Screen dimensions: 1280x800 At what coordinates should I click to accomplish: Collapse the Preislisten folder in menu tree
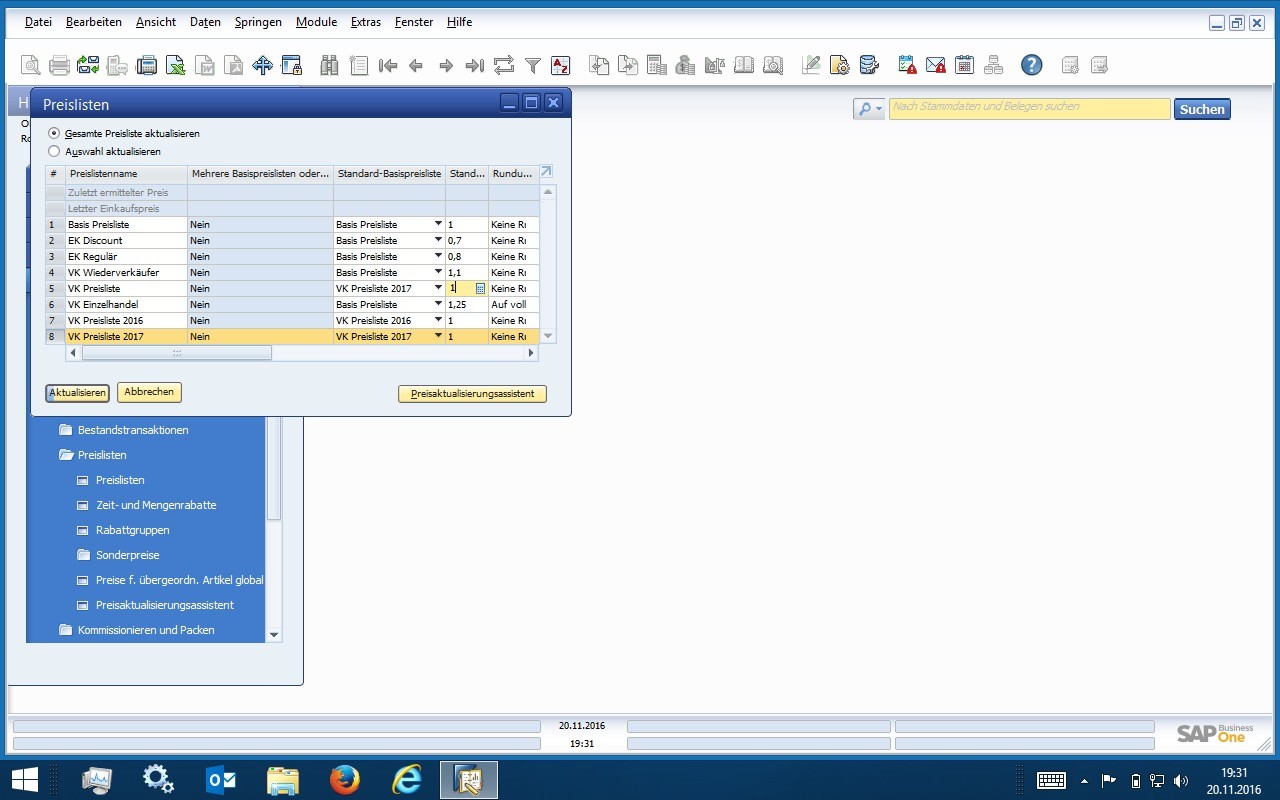pos(67,455)
